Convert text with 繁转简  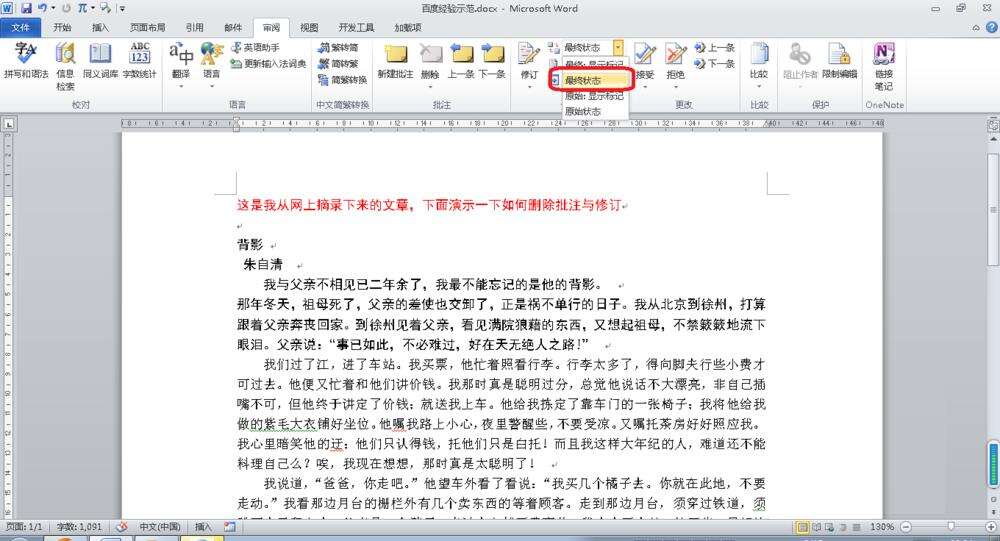338,48
